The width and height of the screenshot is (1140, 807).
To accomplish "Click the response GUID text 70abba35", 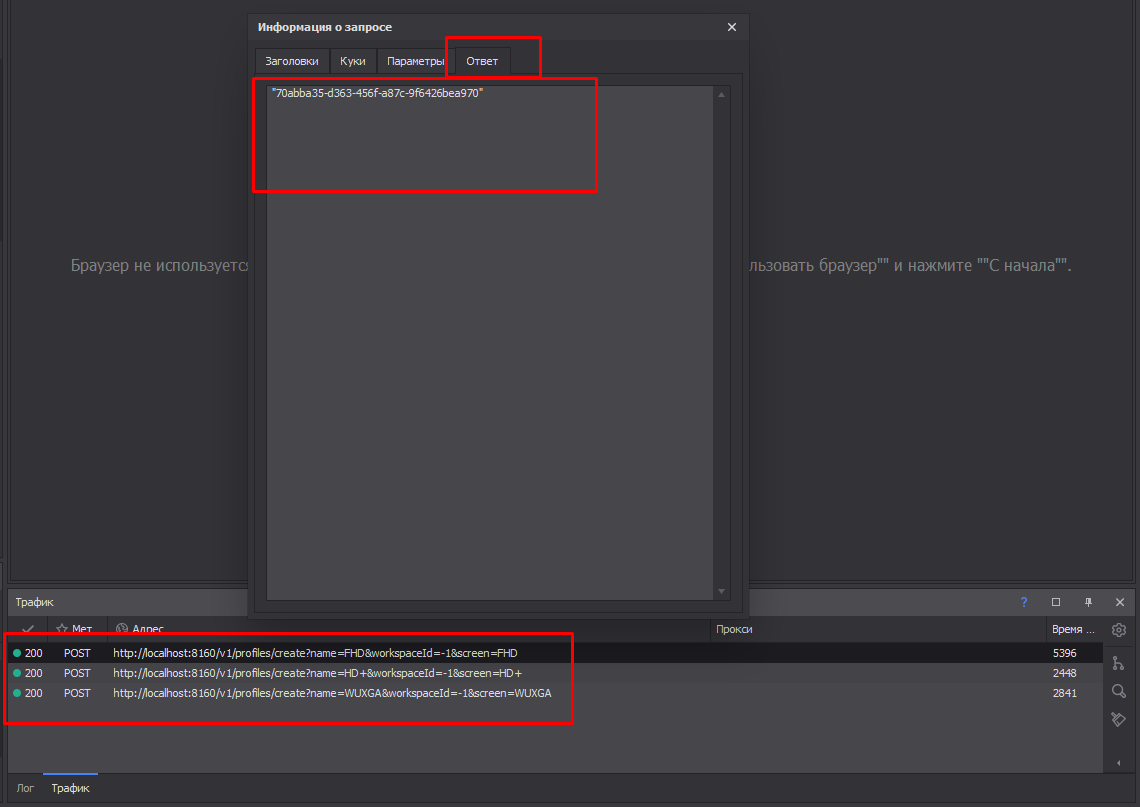I will click(377, 93).
